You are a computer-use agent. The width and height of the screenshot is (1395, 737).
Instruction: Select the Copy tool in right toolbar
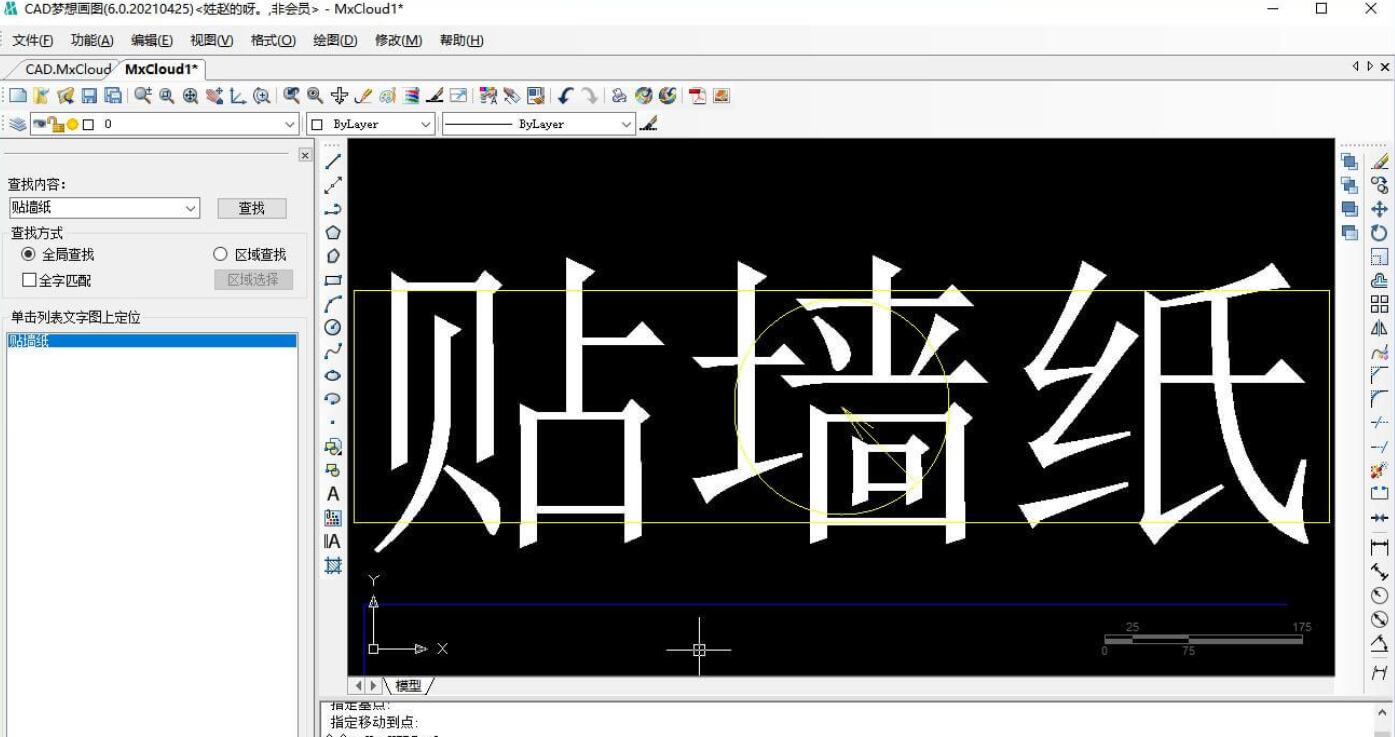tap(1380, 185)
